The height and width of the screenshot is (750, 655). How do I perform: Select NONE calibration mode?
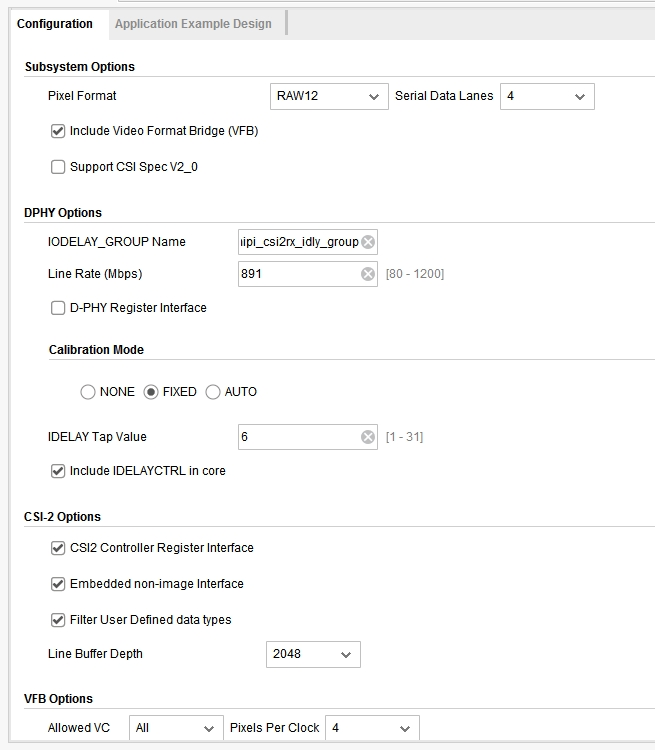pyautogui.click(x=88, y=392)
